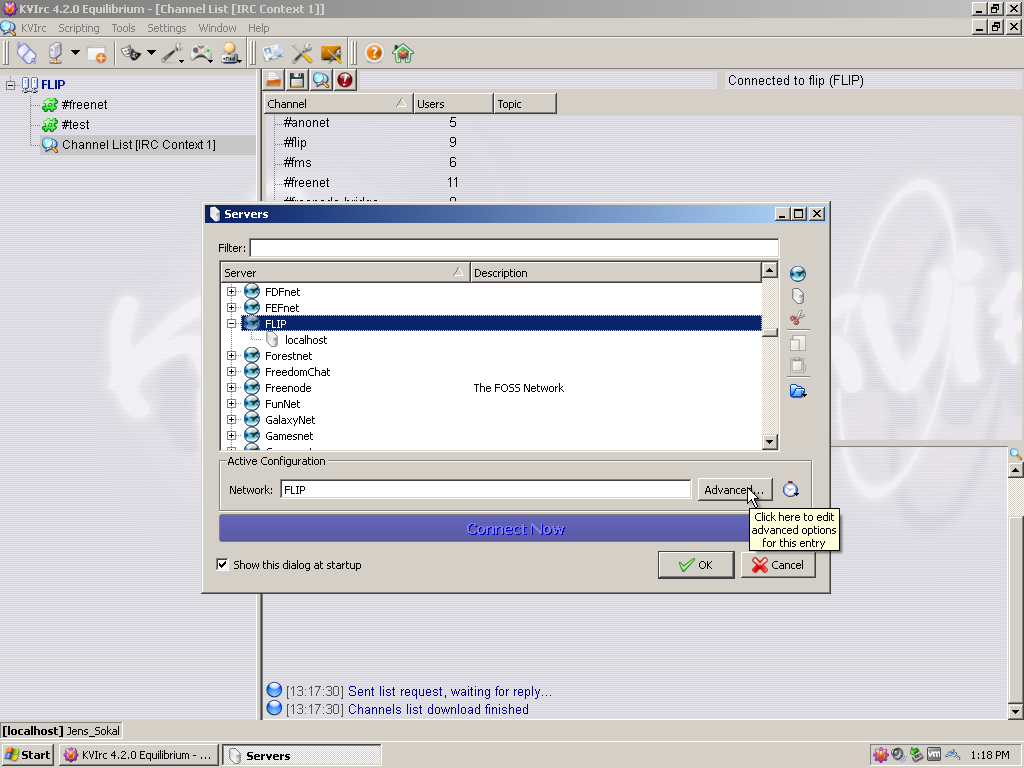Viewport: 1024px width, 768px height.
Task: Click the user nick toolbar icon
Action: (x=230, y=54)
